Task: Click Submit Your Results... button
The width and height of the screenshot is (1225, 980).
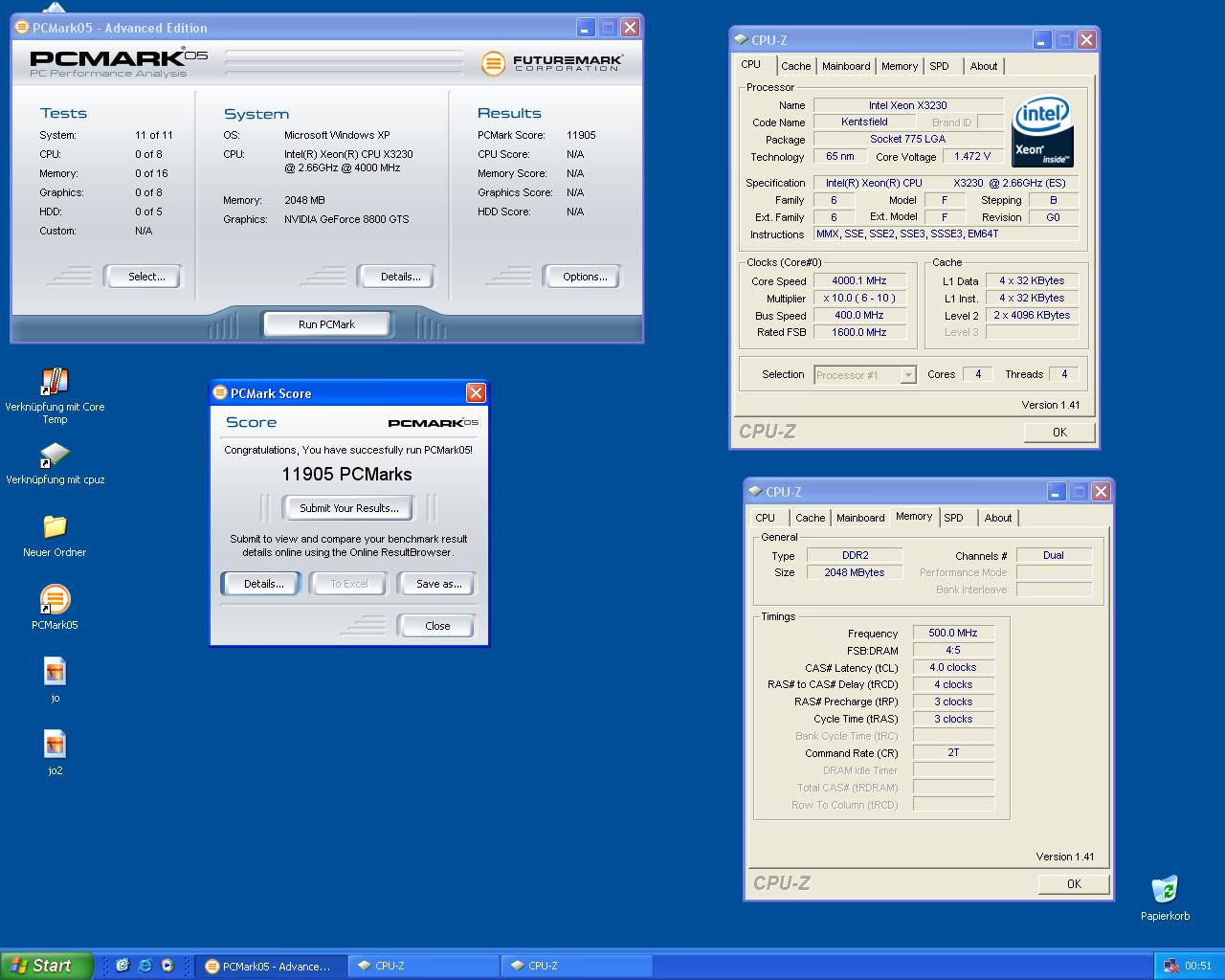Action: coord(348,508)
